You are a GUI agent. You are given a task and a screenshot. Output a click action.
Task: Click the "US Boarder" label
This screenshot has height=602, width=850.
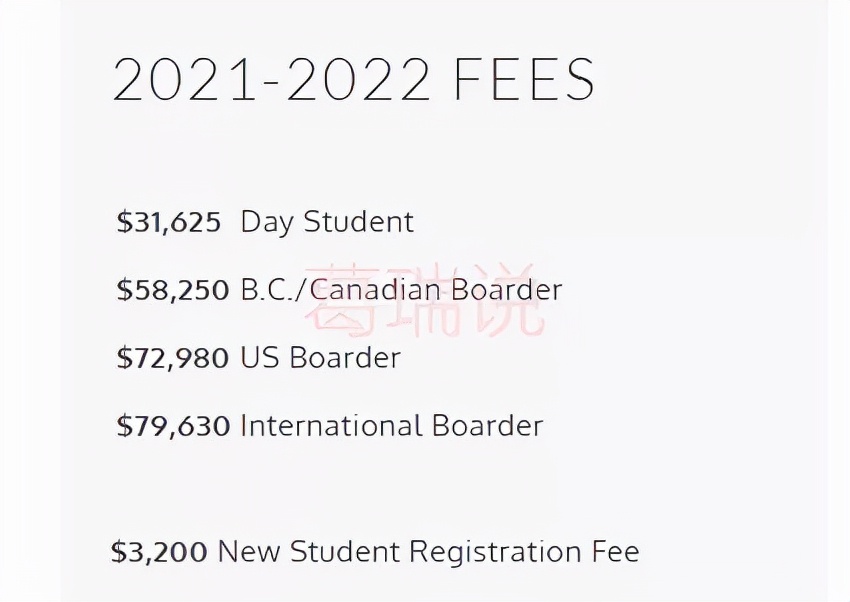coord(320,358)
